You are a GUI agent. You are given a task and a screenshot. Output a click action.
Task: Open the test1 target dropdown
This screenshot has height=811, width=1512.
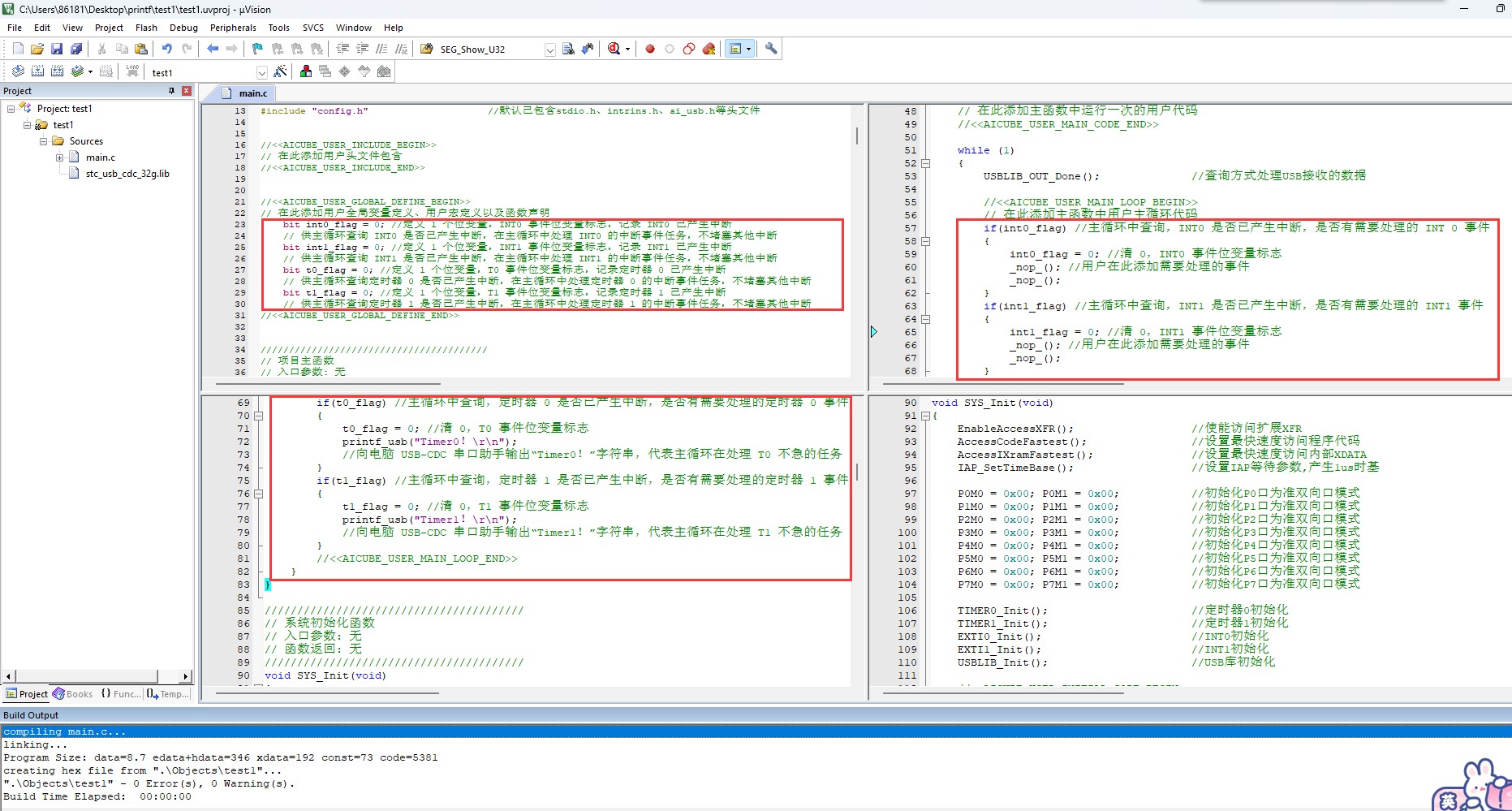click(x=261, y=72)
